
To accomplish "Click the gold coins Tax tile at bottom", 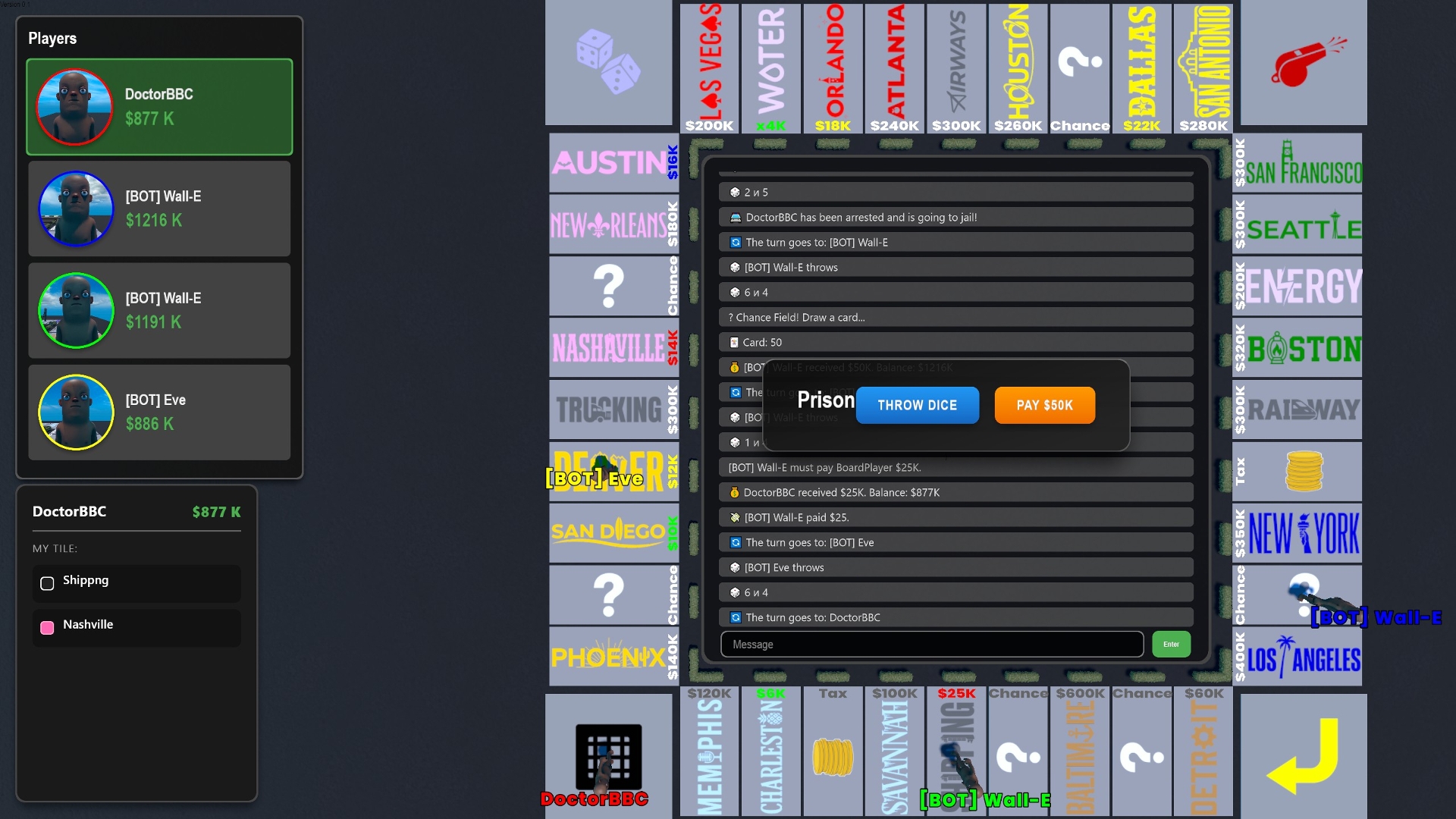I will (x=833, y=755).
